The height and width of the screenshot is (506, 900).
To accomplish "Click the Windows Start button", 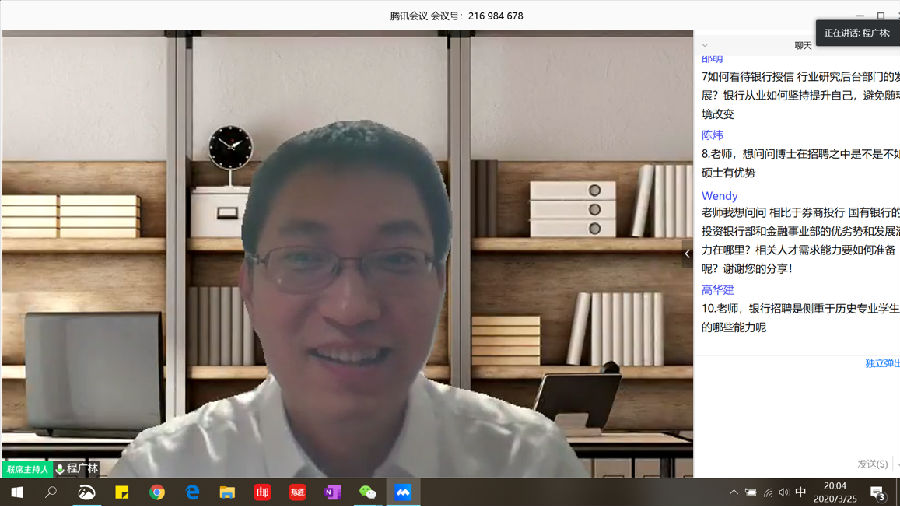I will pyautogui.click(x=17, y=492).
